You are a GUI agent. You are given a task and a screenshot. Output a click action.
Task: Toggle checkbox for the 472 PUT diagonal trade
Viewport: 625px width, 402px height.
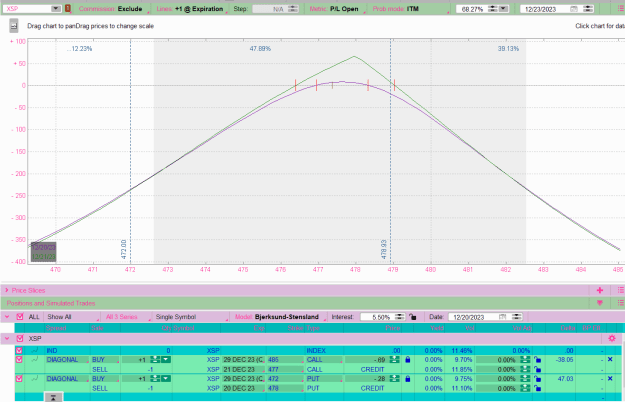tap(19, 378)
